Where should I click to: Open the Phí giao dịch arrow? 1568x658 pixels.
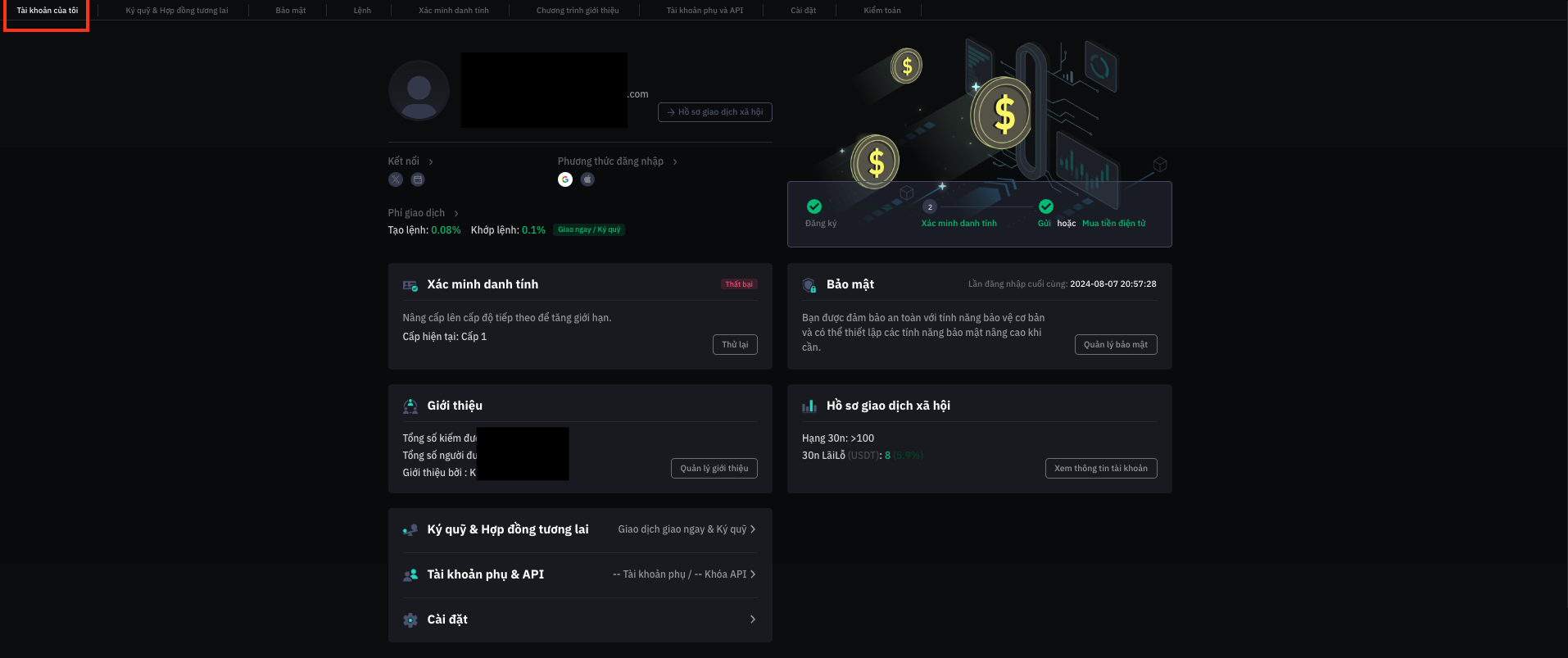click(x=456, y=213)
